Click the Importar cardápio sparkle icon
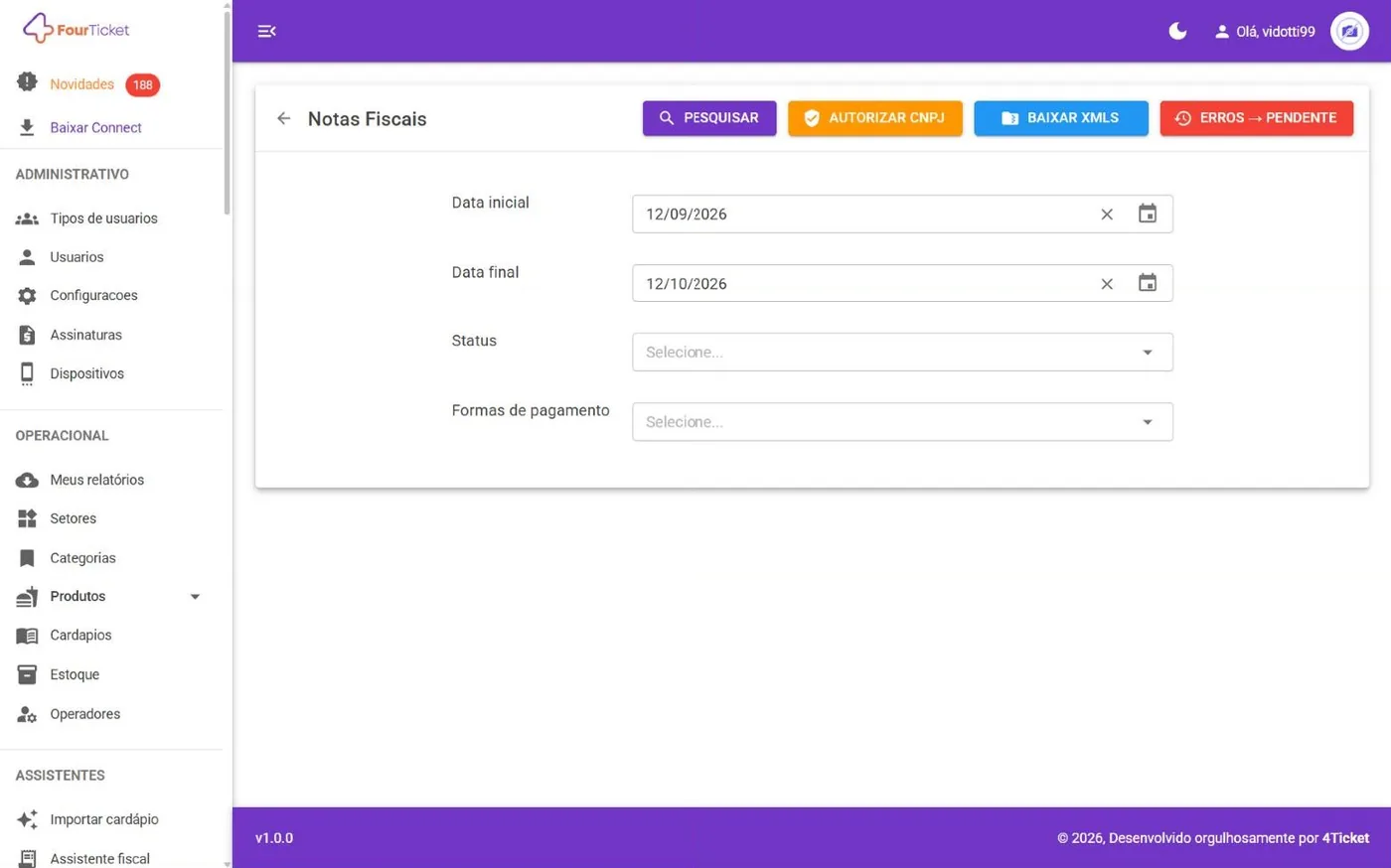The height and width of the screenshot is (868, 1391). [27, 819]
